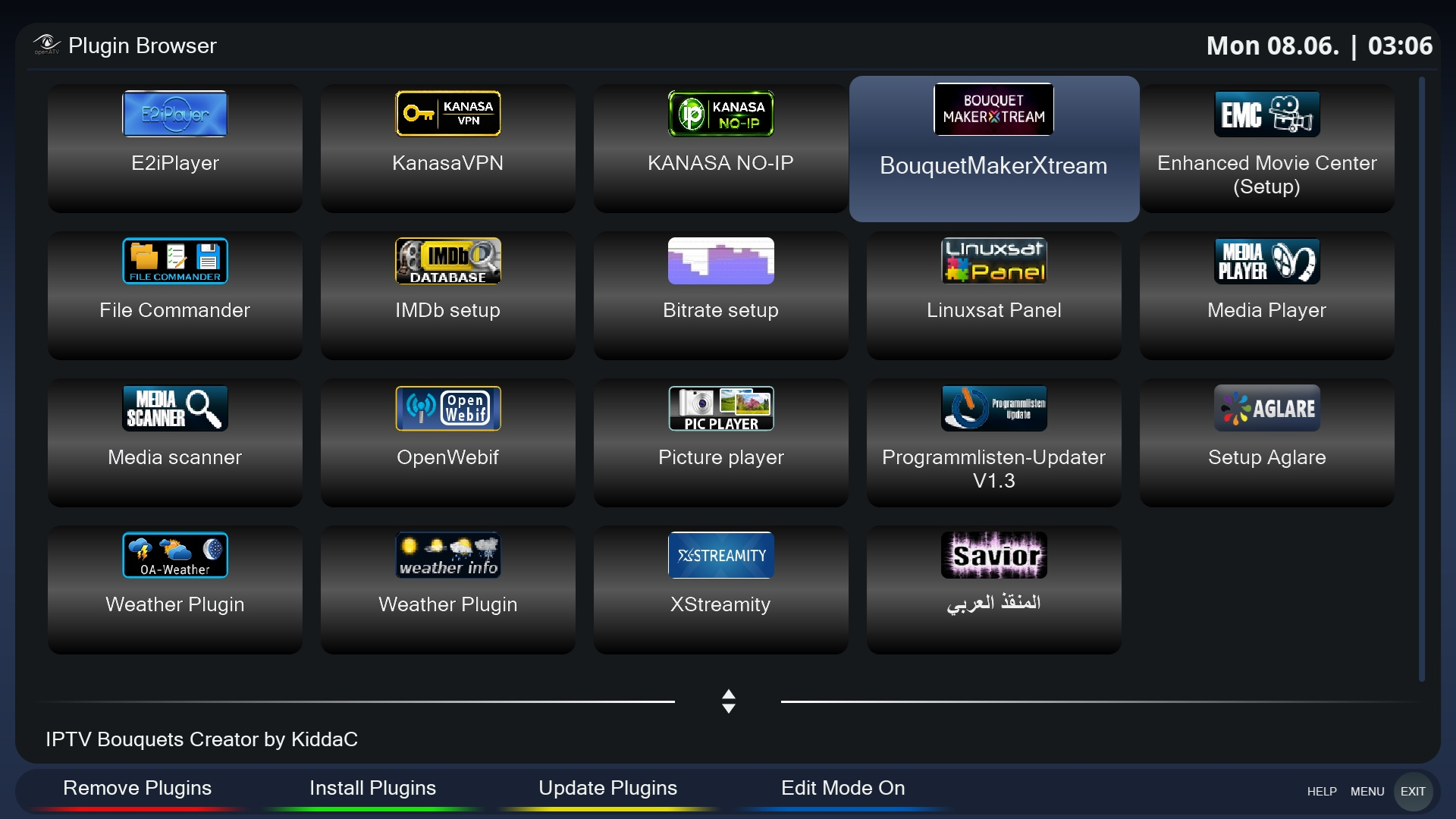The image size is (1456, 819).
Task: Open the File Commander icon
Action: pyautogui.click(x=175, y=261)
